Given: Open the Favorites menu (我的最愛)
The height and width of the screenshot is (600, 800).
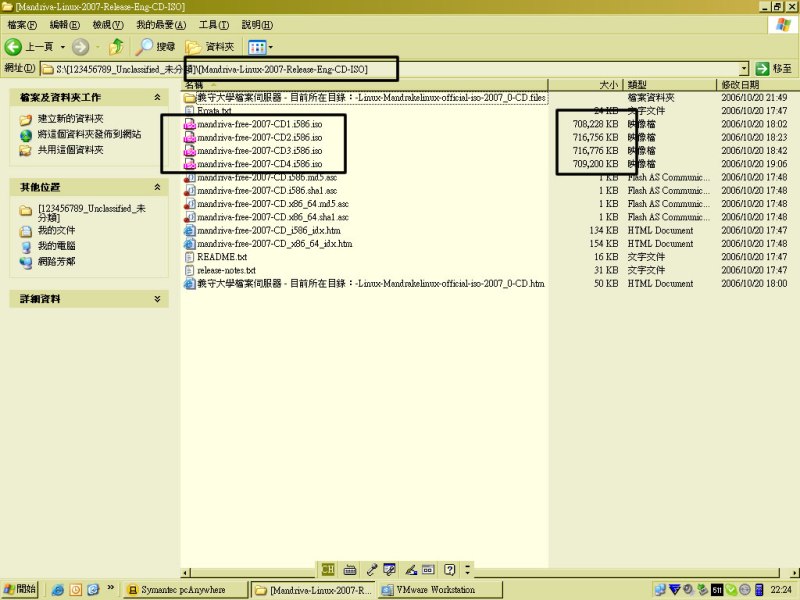Looking at the screenshot, I should pos(161,24).
